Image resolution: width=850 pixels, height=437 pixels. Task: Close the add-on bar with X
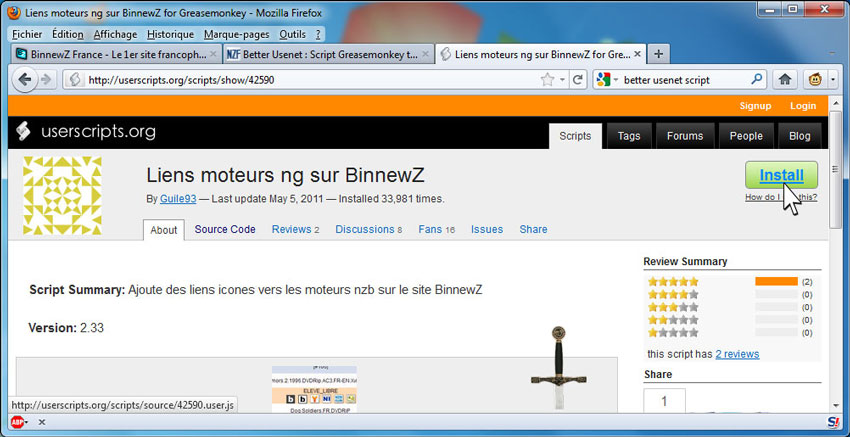42,422
